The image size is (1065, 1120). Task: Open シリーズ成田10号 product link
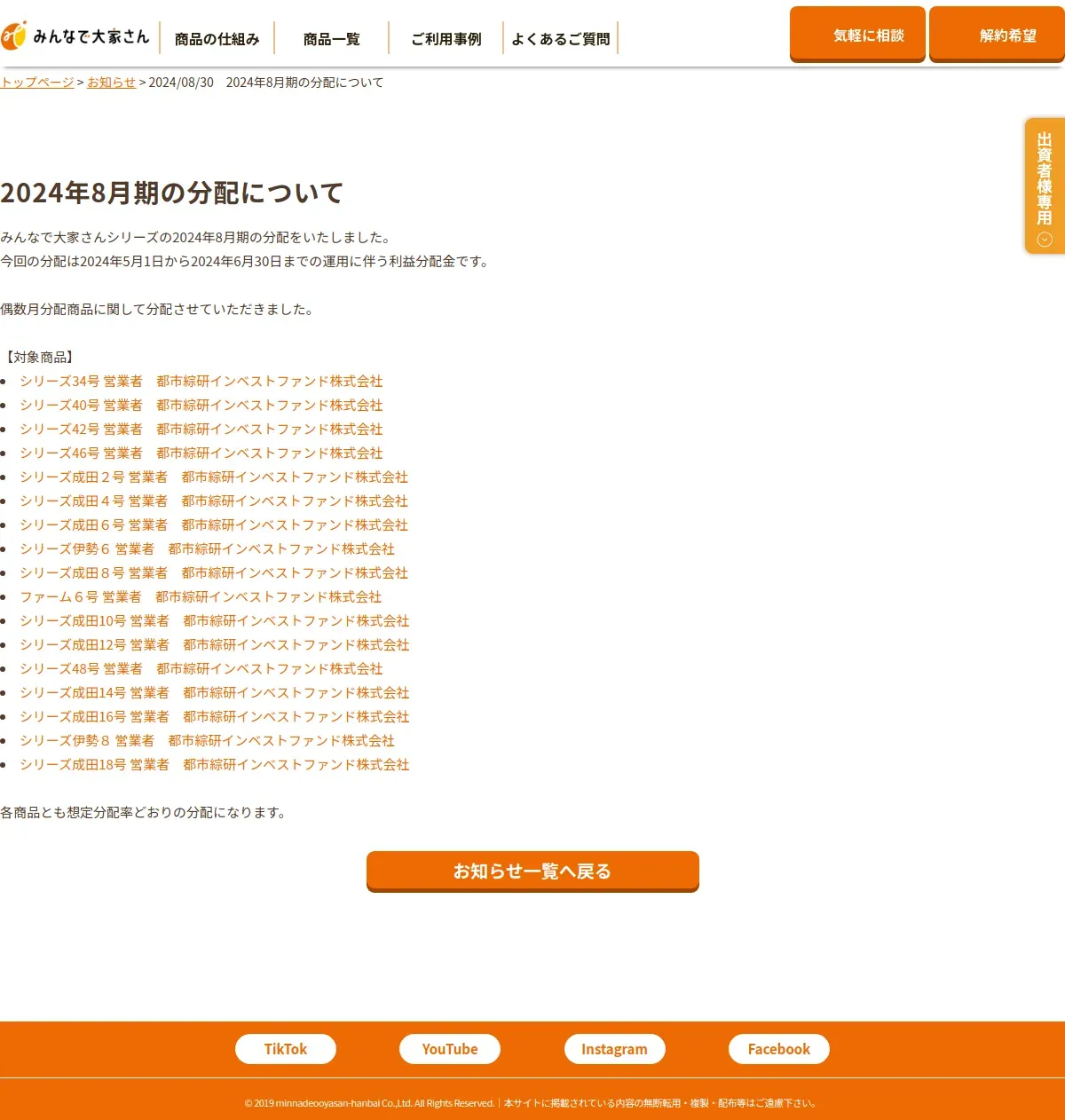(x=215, y=621)
